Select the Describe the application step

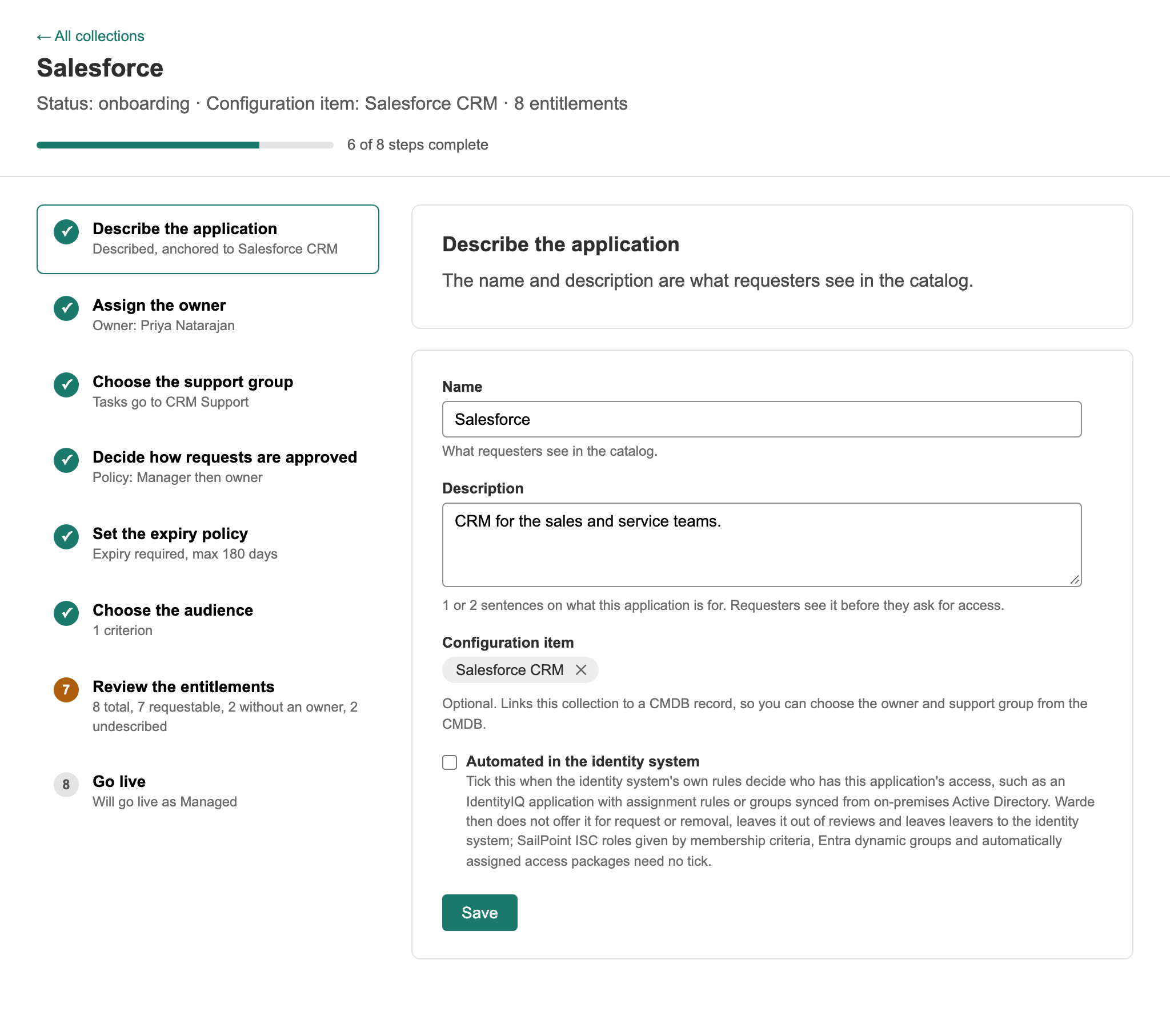[x=208, y=239]
